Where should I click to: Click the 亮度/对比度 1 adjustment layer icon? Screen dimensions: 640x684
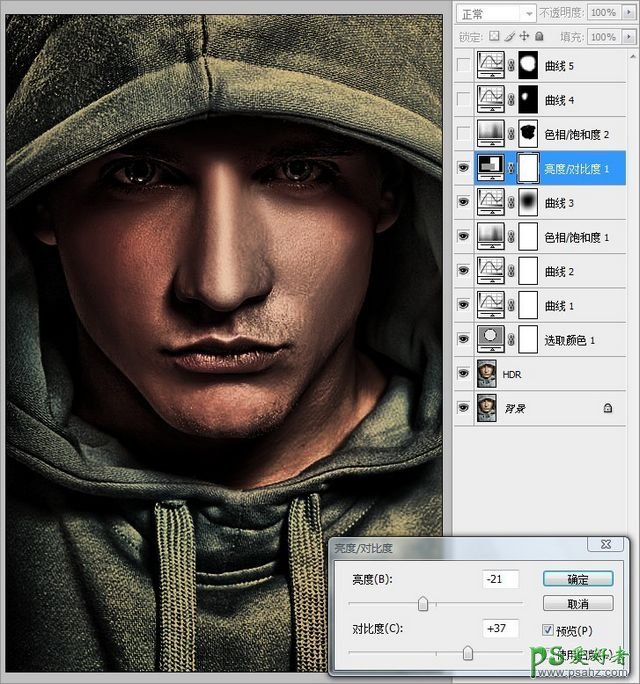point(491,168)
